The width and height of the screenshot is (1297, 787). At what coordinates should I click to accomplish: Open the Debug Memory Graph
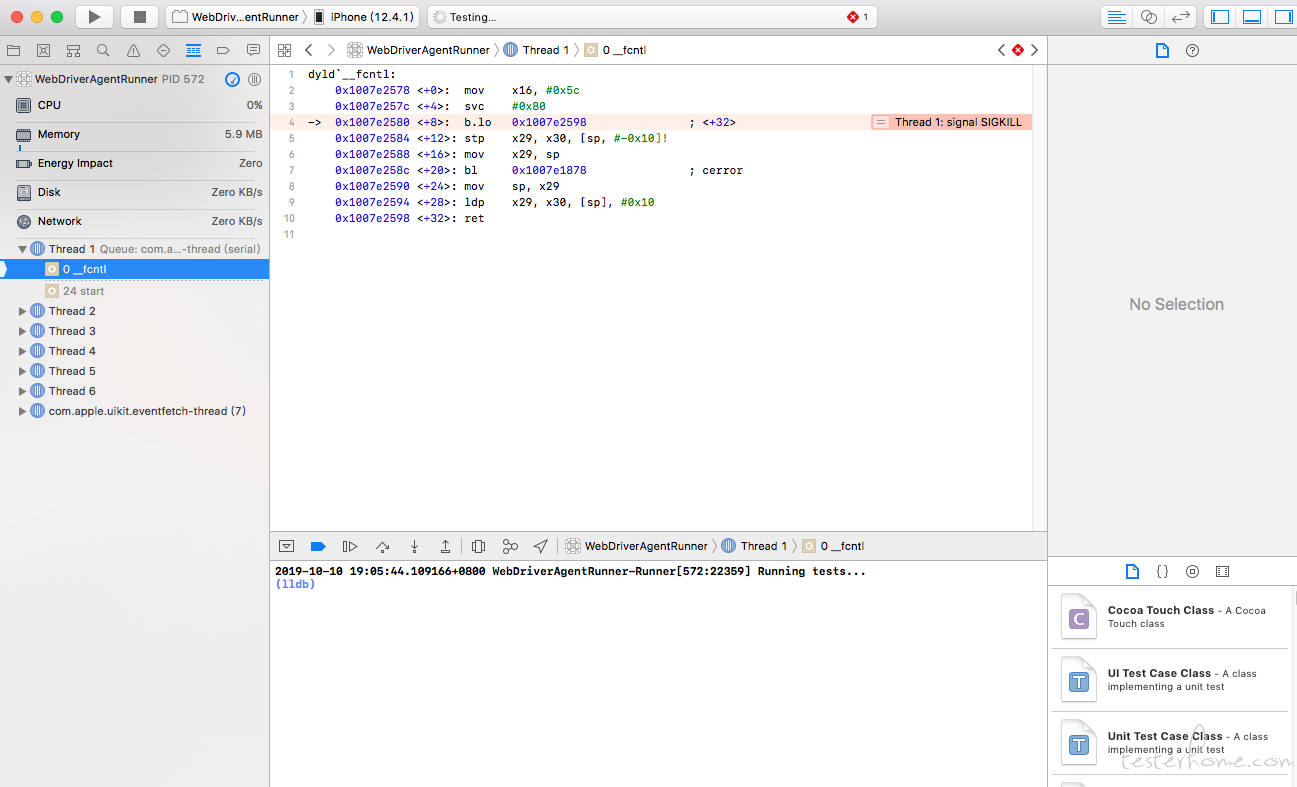510,546
